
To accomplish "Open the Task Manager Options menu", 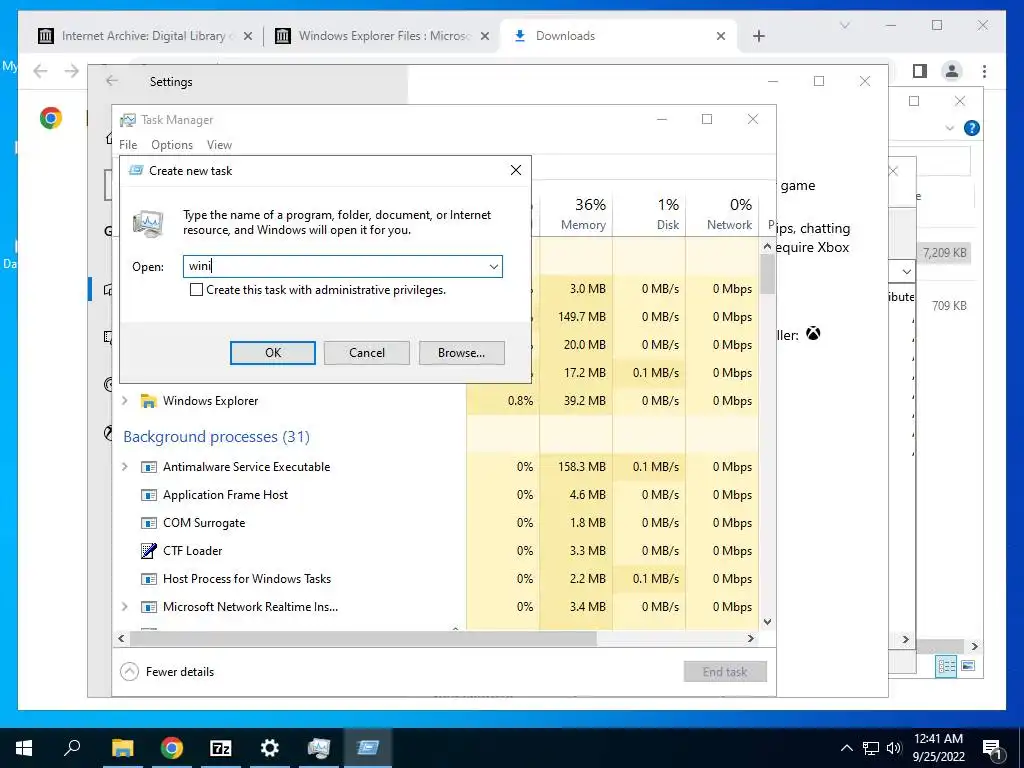I will (x=172, y=145).
